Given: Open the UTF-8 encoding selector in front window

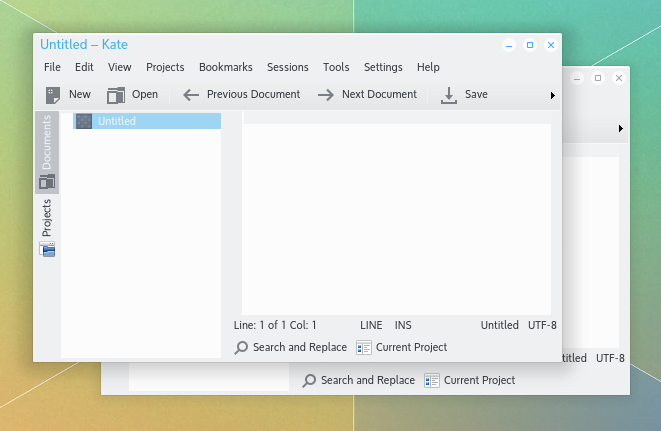Looking at the screenshot, I should [x=542, y=325].
